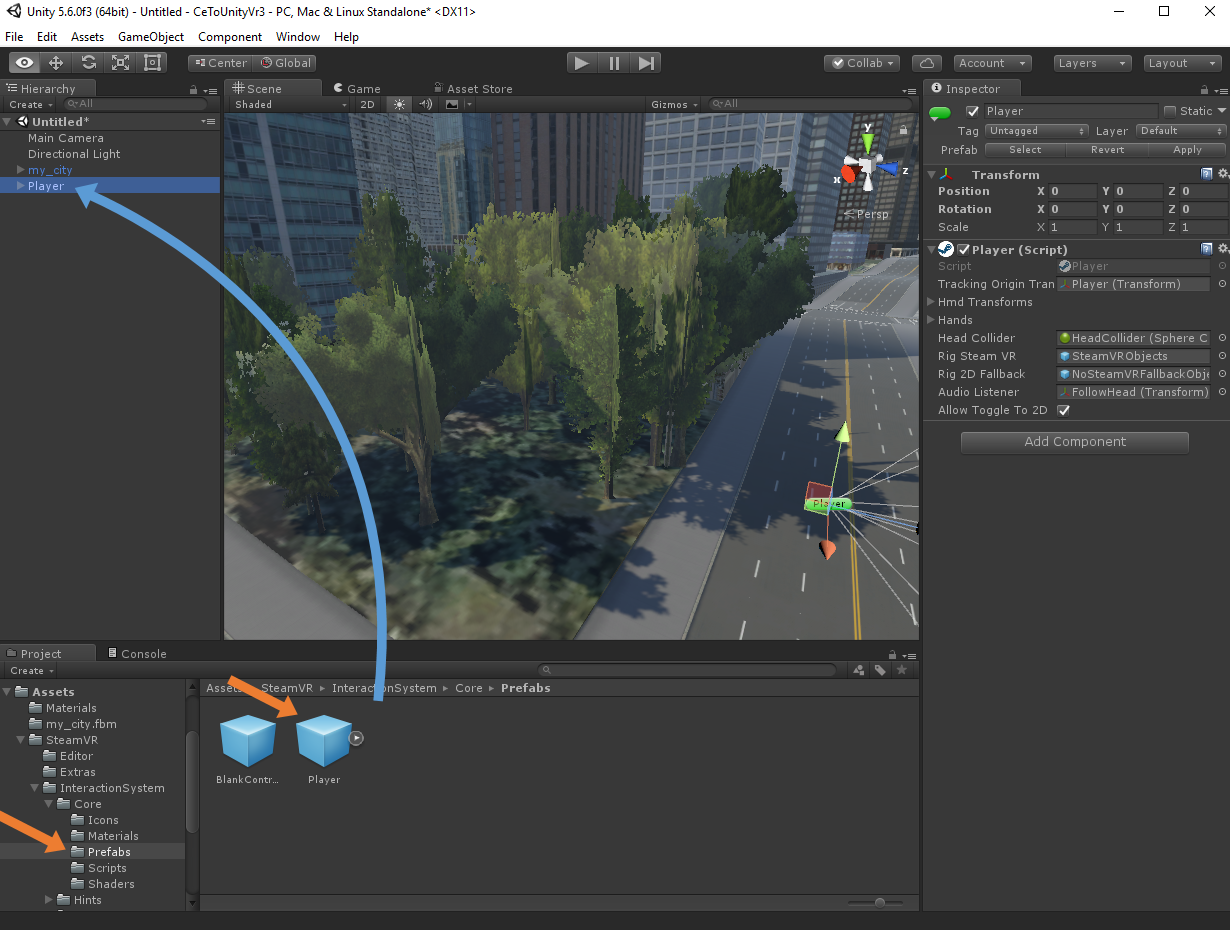Toggle the Static checkbox
This screenshot has height=930, width=1230.
click(x=1169, y=111)
